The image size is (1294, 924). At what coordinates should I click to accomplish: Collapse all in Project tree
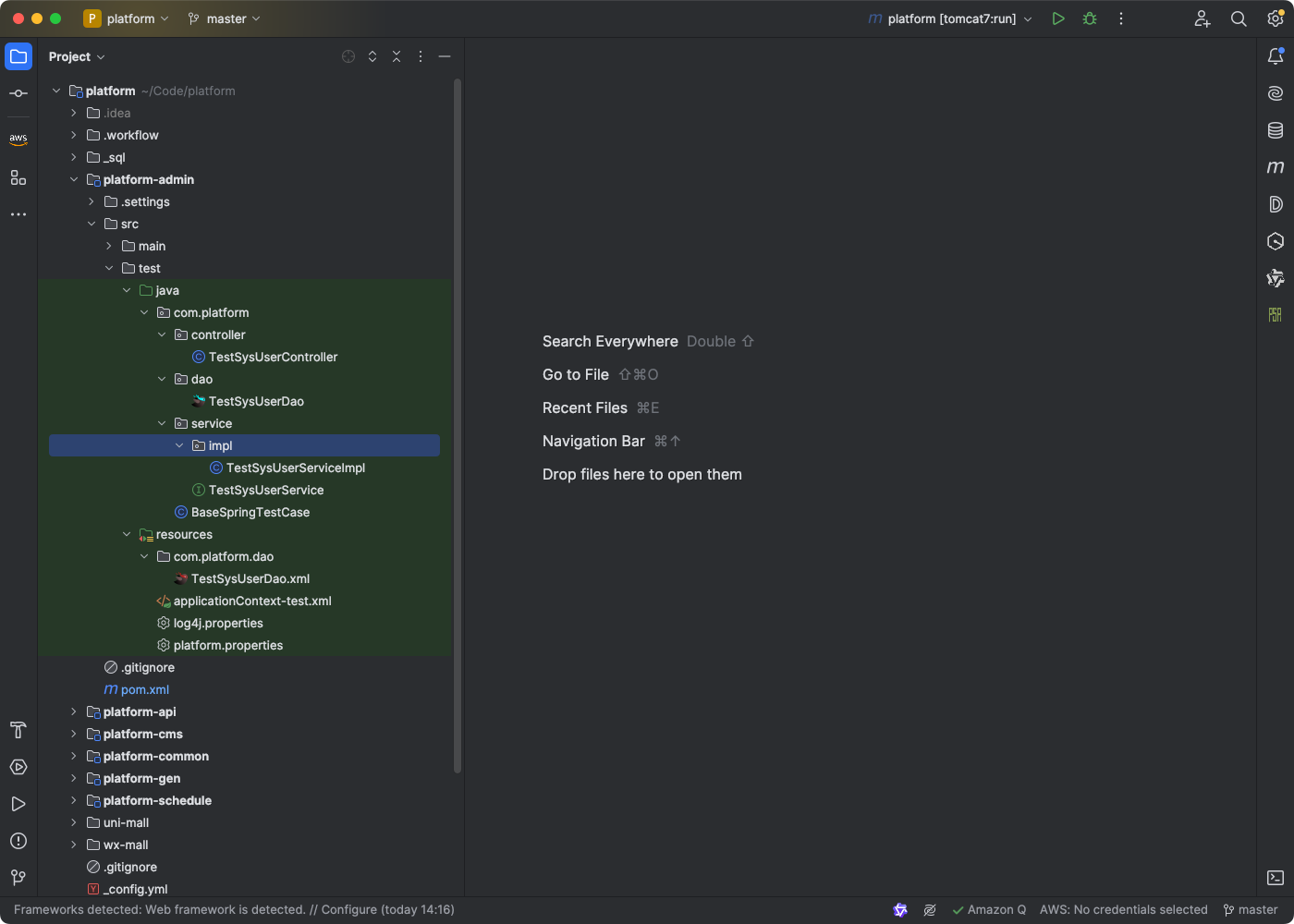point(397,56)
